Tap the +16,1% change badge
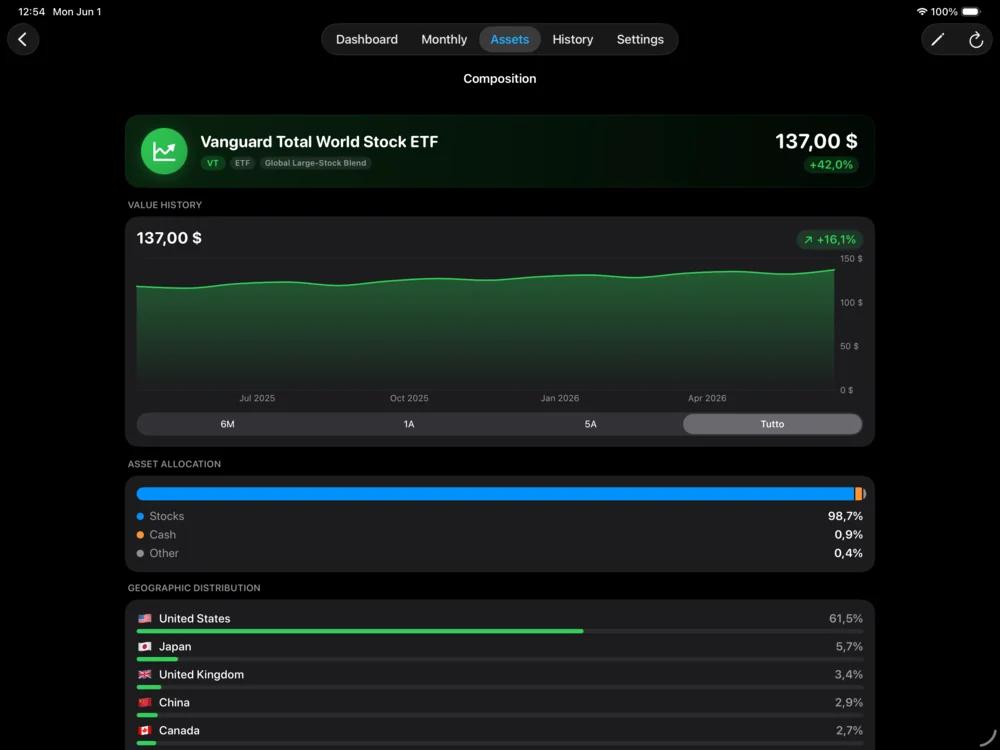The width and height of the screenshot is (1000, 750). (830, 240)
